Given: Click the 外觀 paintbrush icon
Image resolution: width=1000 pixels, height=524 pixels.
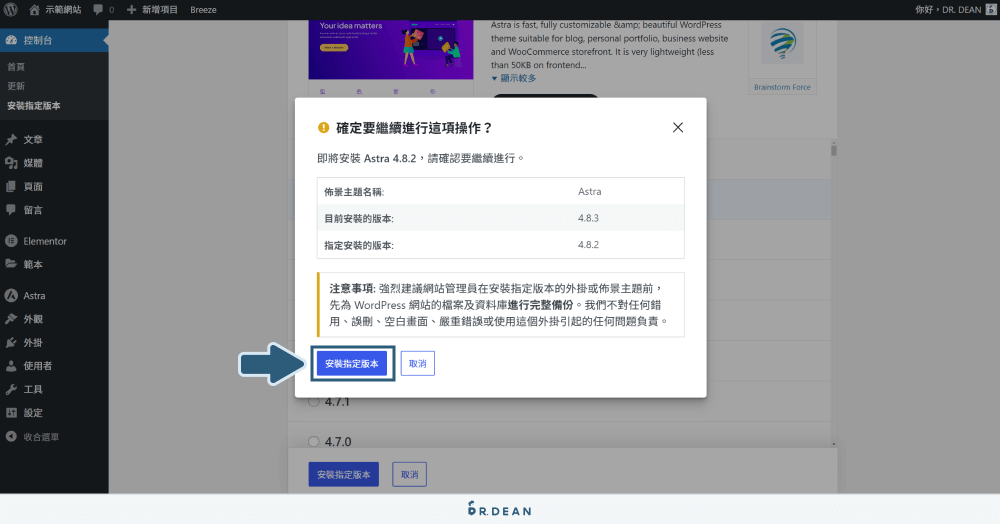Looking at the screenshot, I should (11, 319).
